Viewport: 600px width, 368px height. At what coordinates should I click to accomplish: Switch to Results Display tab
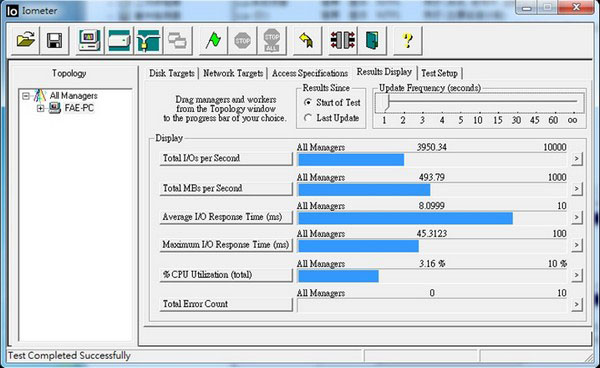click(384, 72)
